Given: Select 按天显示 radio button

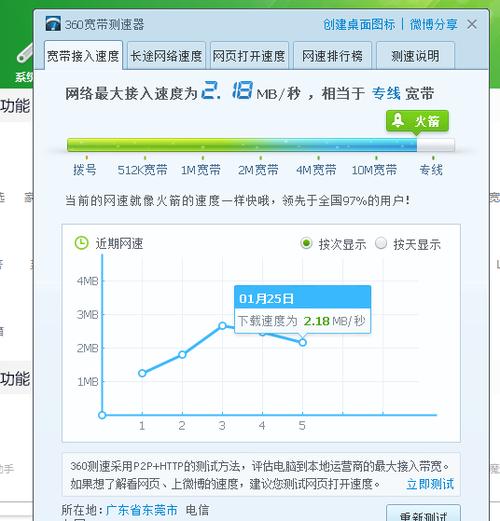Looking at the screenshot, I should click(381, 243).
